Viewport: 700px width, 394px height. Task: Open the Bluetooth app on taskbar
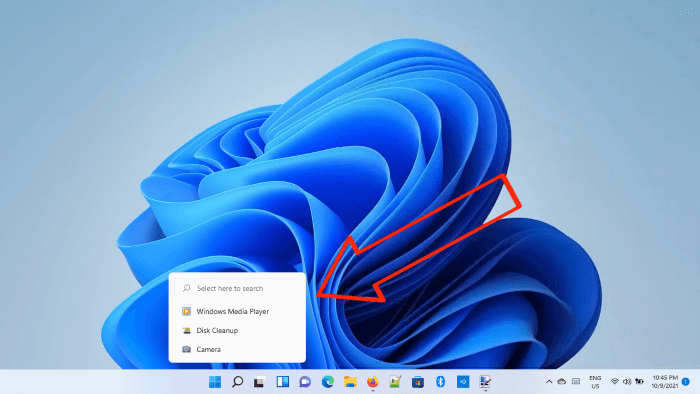(x=440, y=382)
